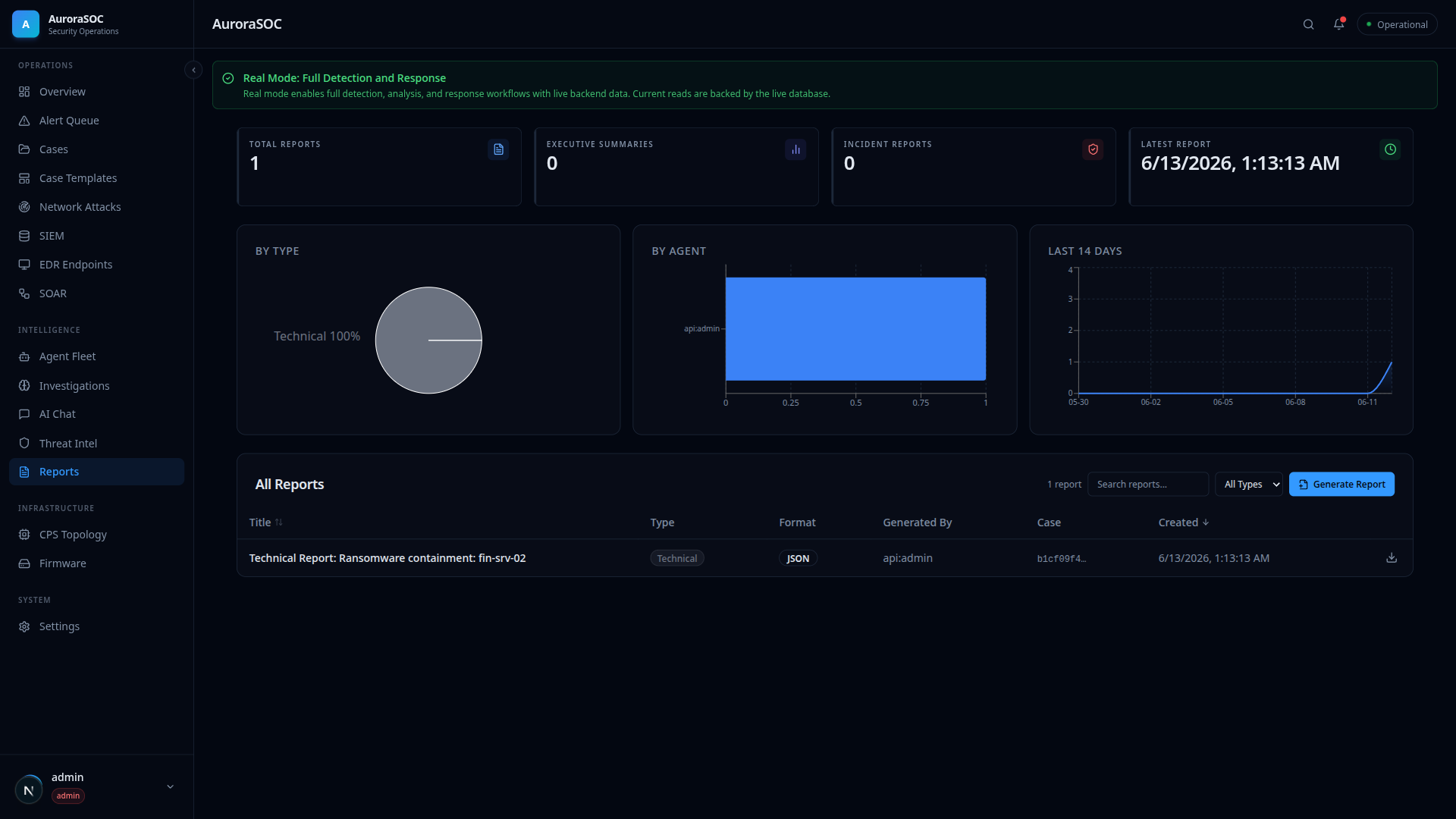This screenshot has width=1456, height=819.
Task: Click the Network Attacks radar icon
Action: (x=24, y=207)
